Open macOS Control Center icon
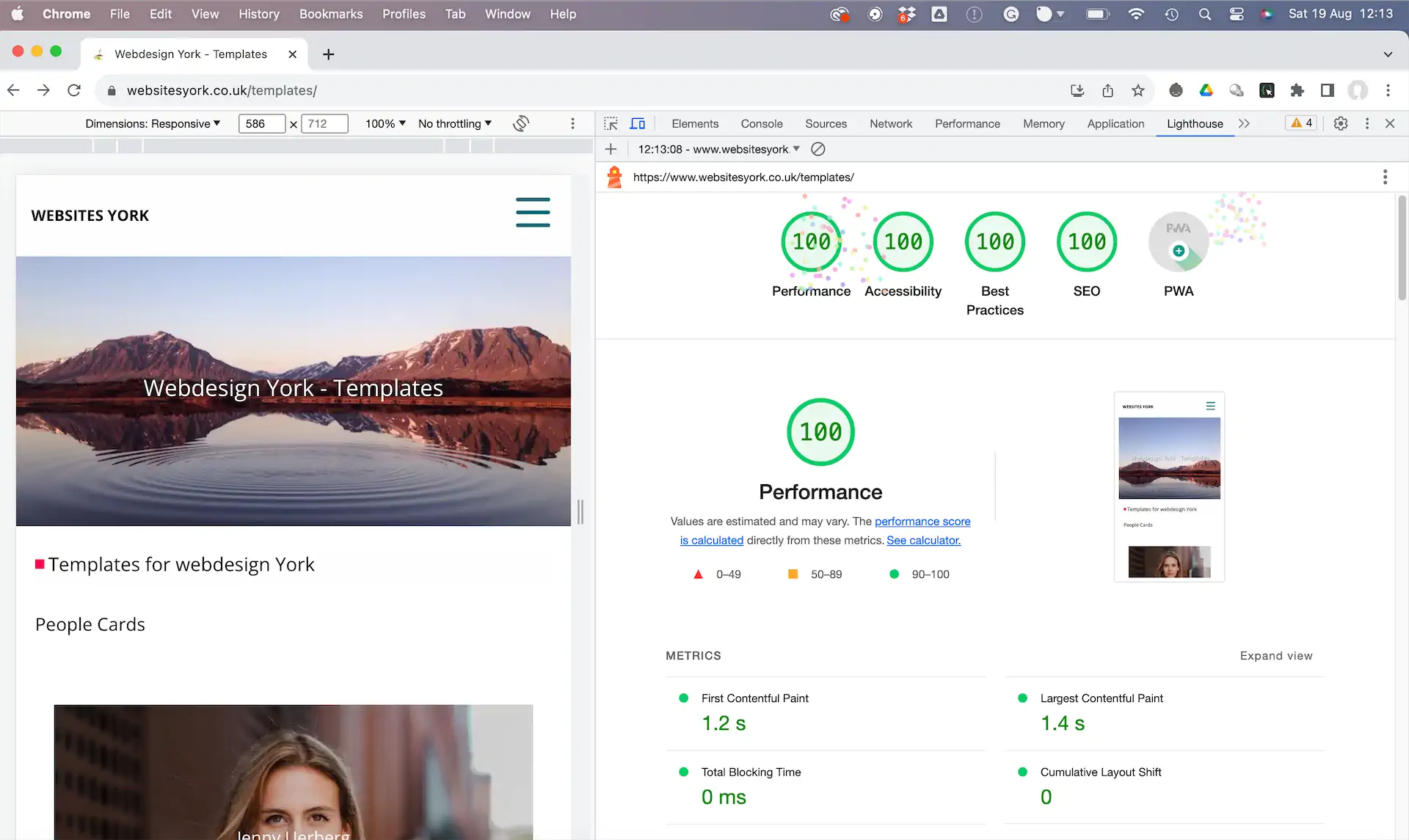 coord(1237,14)
